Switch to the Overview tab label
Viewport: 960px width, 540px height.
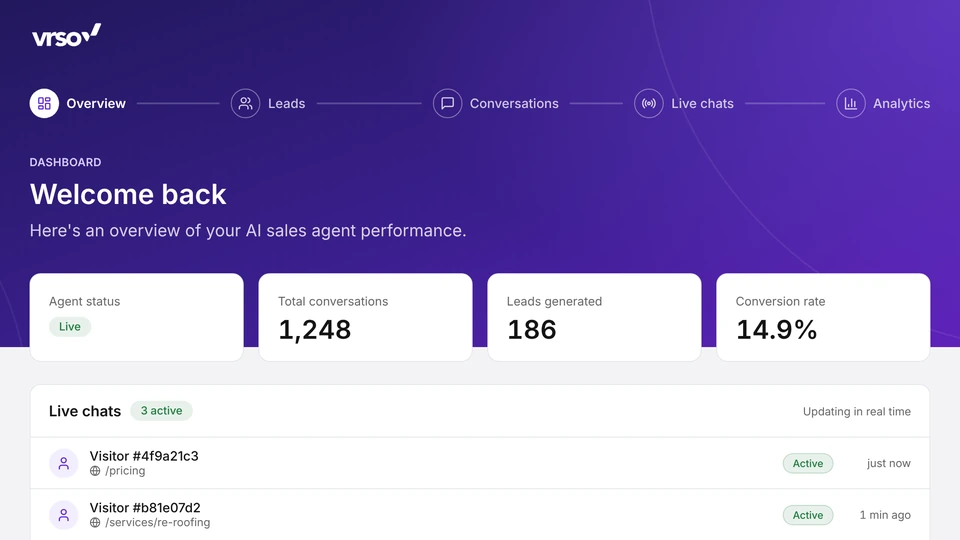(x=96, y=103)
